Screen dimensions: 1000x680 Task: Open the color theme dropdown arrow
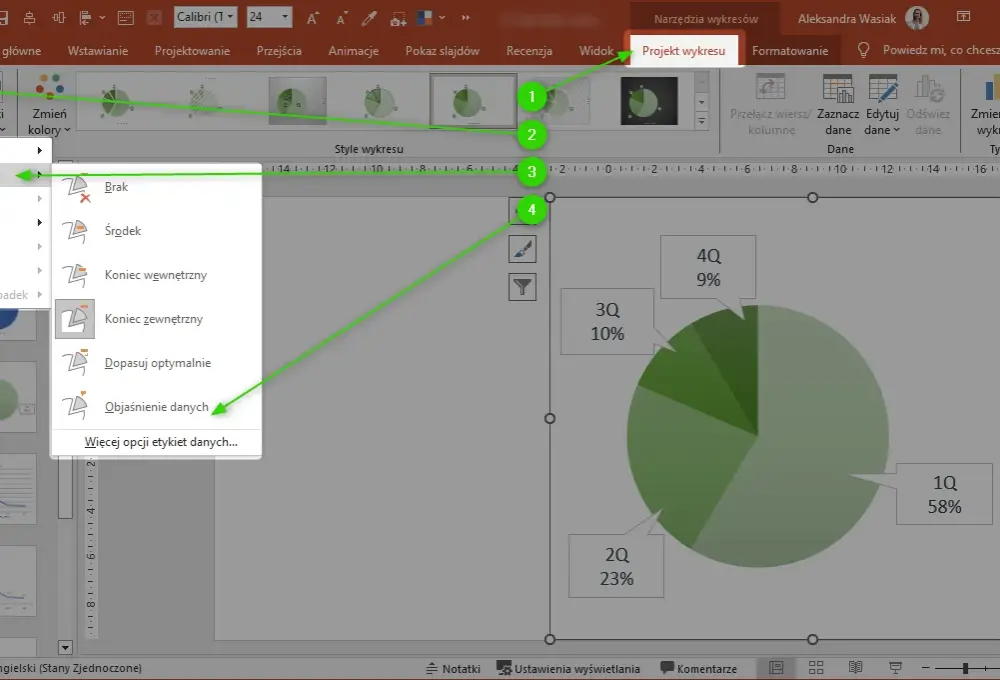pyautogui.click(x=442, y=18)
